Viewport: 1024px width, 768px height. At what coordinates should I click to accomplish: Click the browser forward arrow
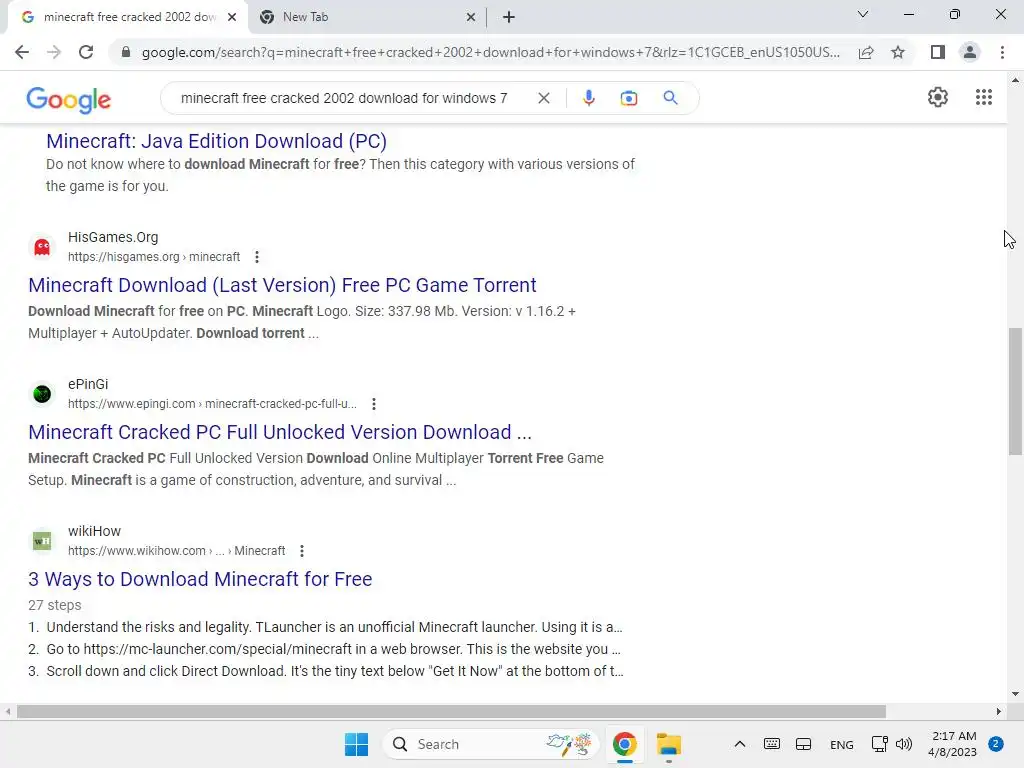click(x=54, y=52)
